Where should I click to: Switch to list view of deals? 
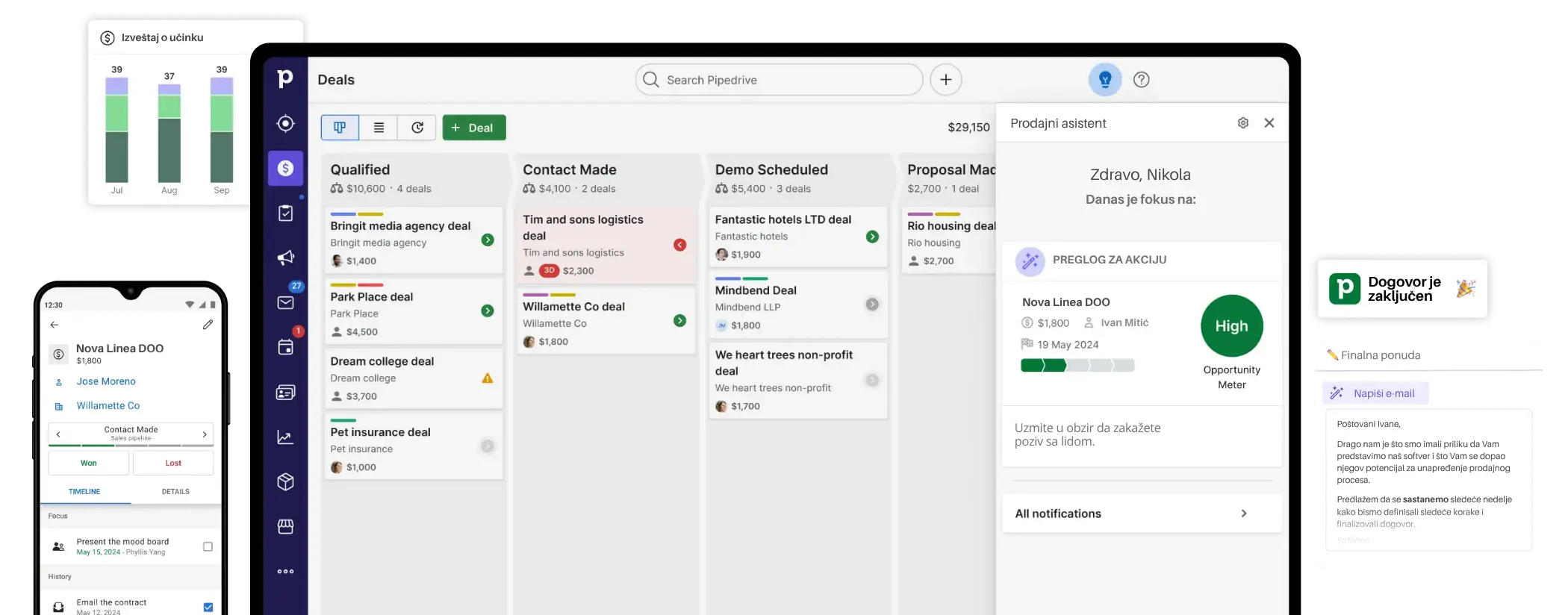tap(379, 128)
